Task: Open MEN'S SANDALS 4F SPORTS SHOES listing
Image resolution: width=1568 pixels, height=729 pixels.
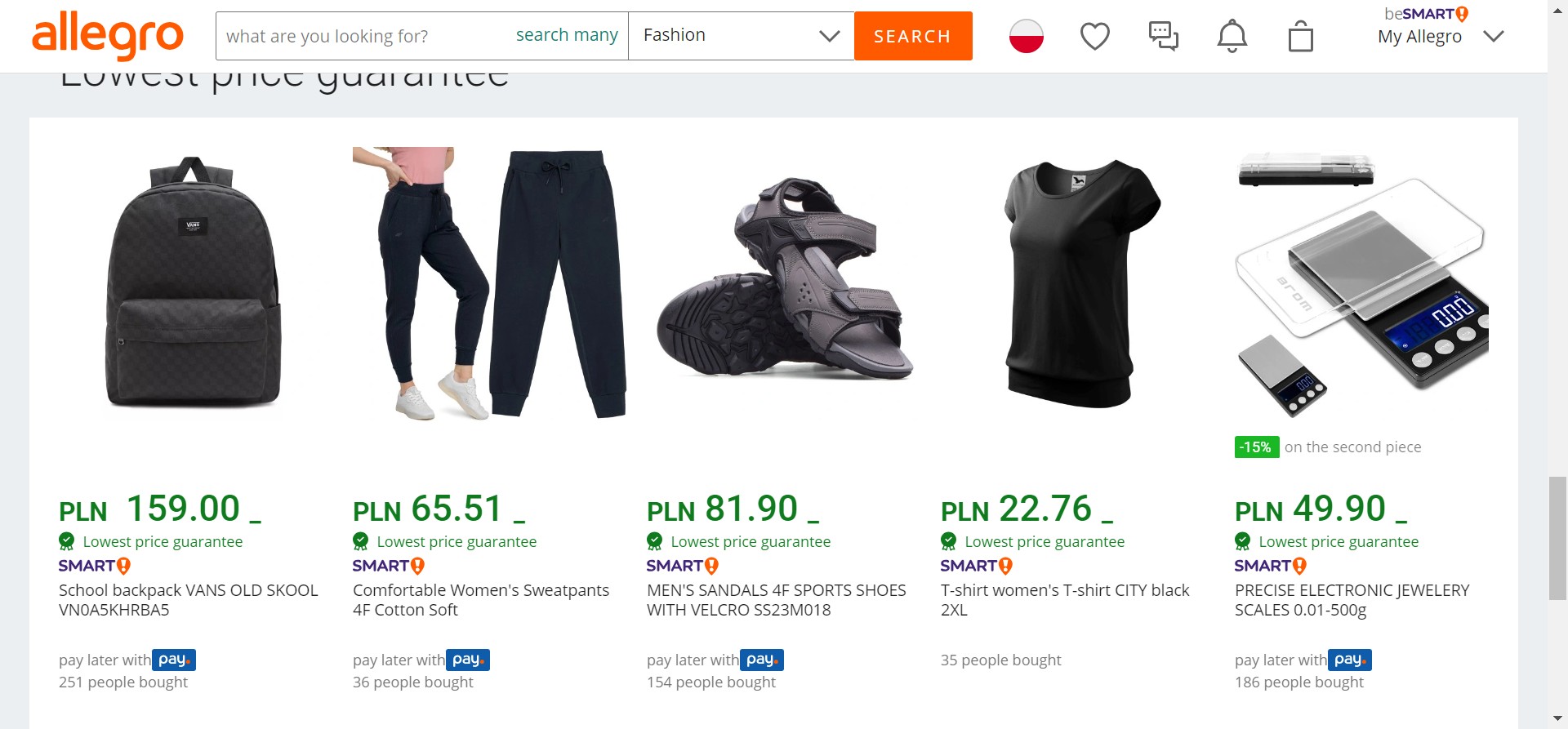Action: 776,599
